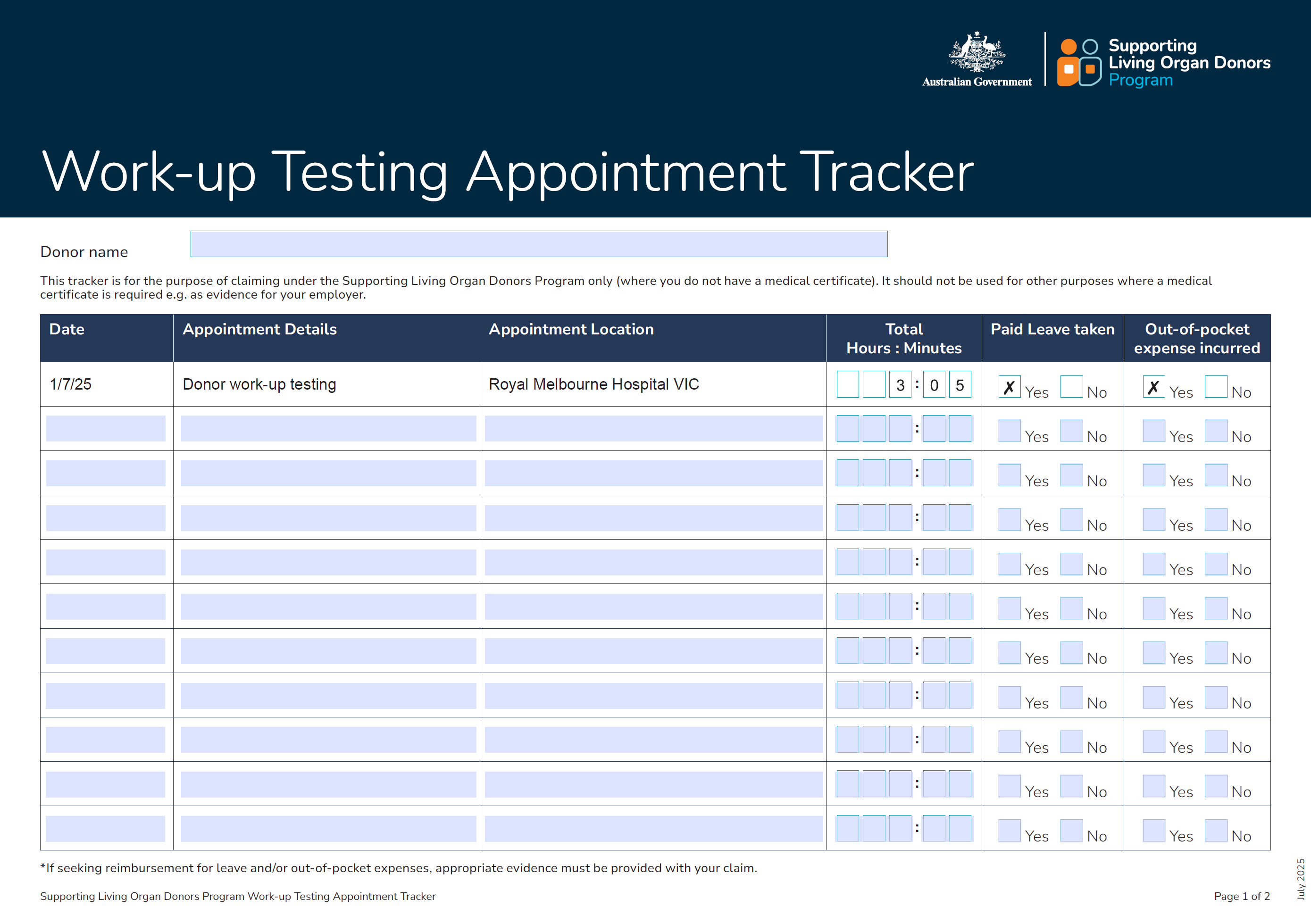Check Paid Leave Yes in second row
The width and height of the screenshot is (1311, 924).
1009,431
